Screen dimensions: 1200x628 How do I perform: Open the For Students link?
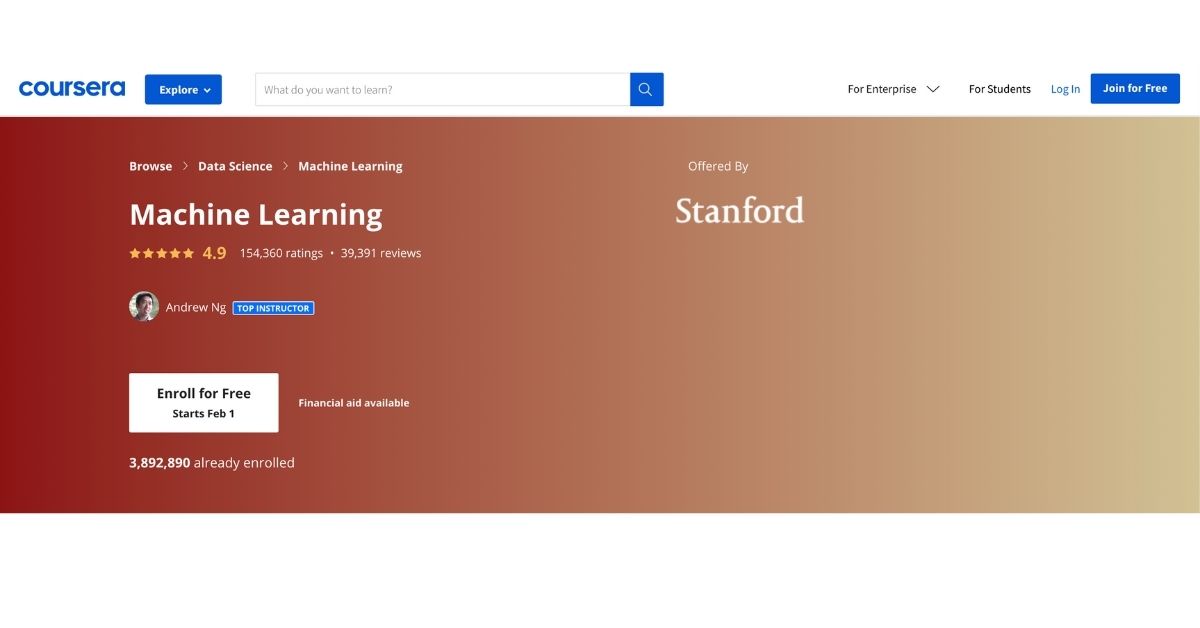999,89
